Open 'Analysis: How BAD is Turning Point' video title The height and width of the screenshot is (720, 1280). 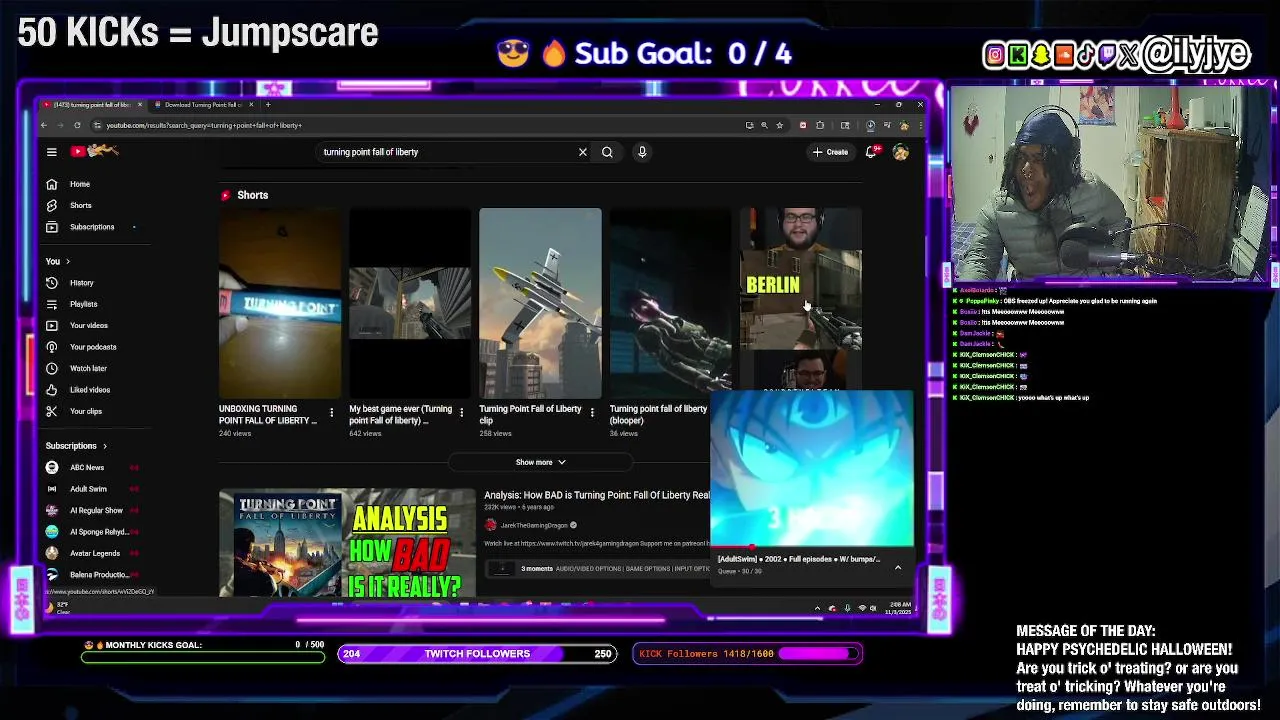tap(597, 495)
